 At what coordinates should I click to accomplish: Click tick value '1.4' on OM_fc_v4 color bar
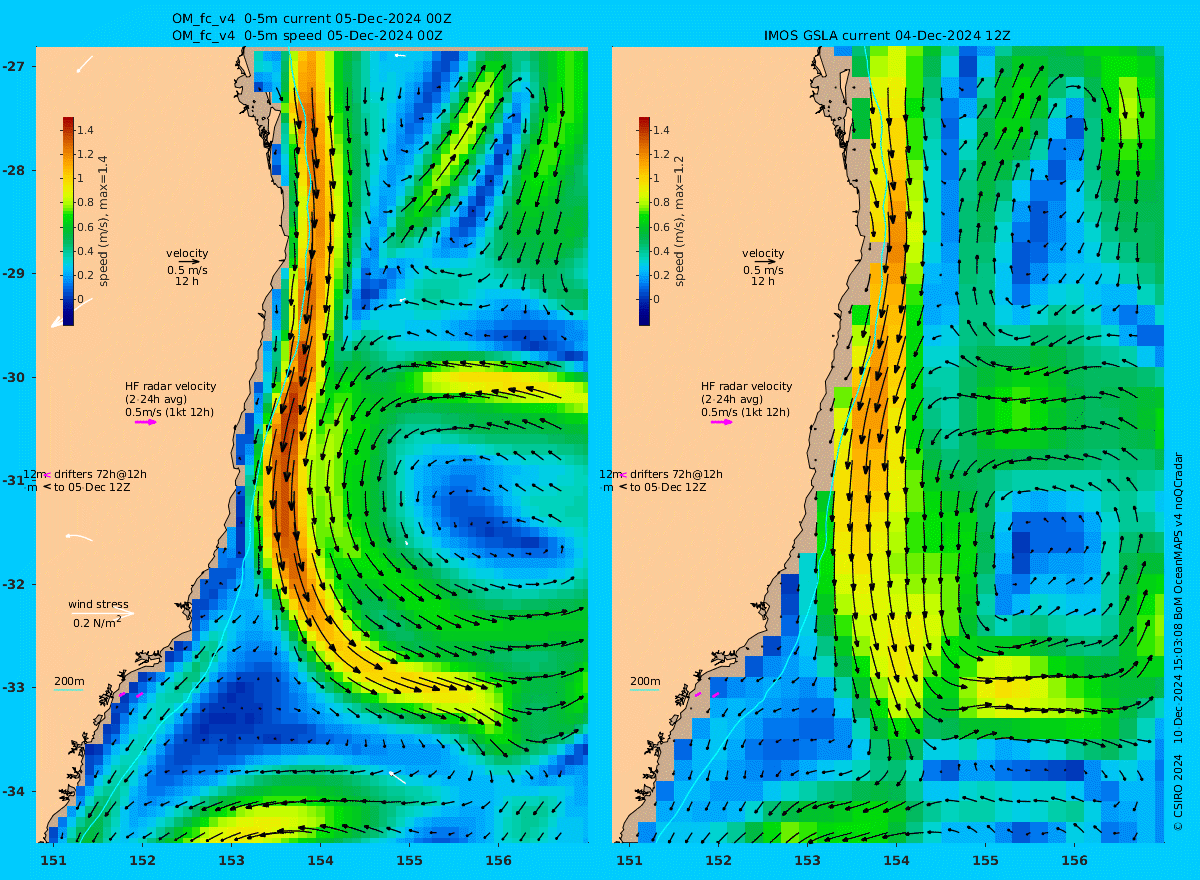coord(85,130)
